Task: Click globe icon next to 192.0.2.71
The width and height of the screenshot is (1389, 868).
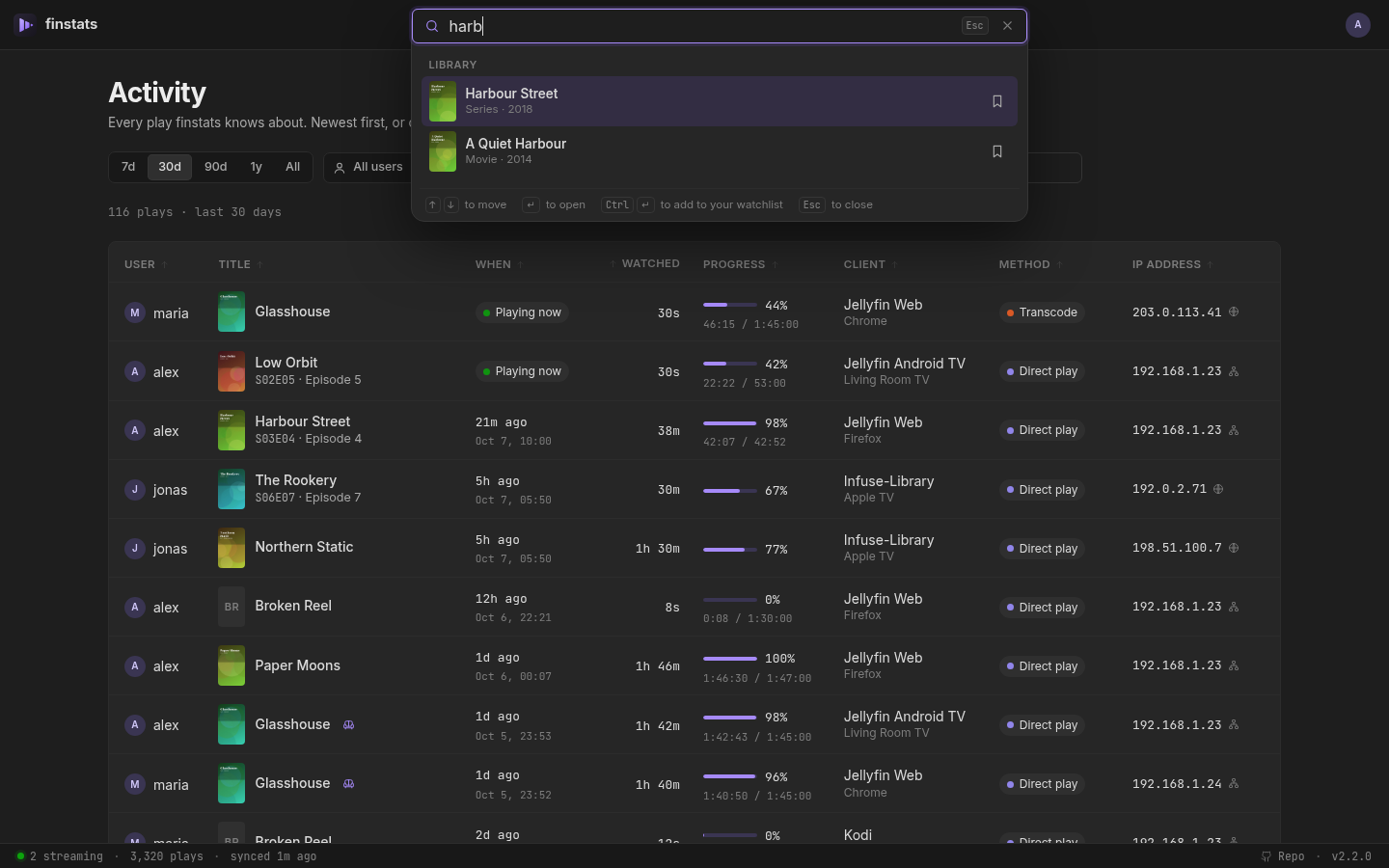Action: click(x=1218, y=489)
